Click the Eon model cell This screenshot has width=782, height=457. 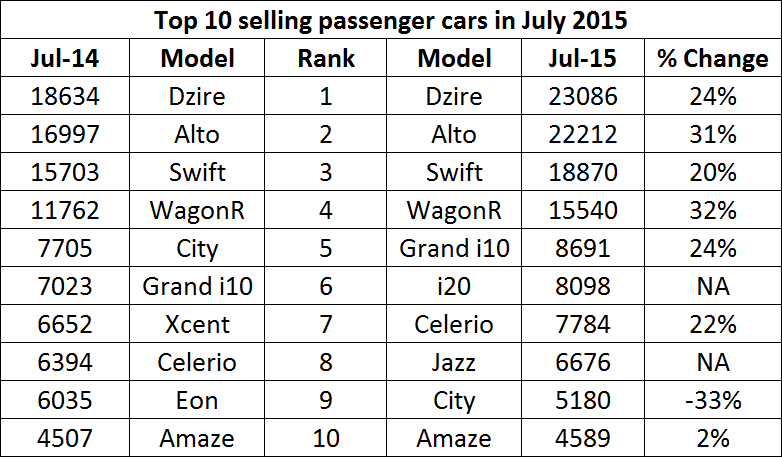tap(197, 400)
